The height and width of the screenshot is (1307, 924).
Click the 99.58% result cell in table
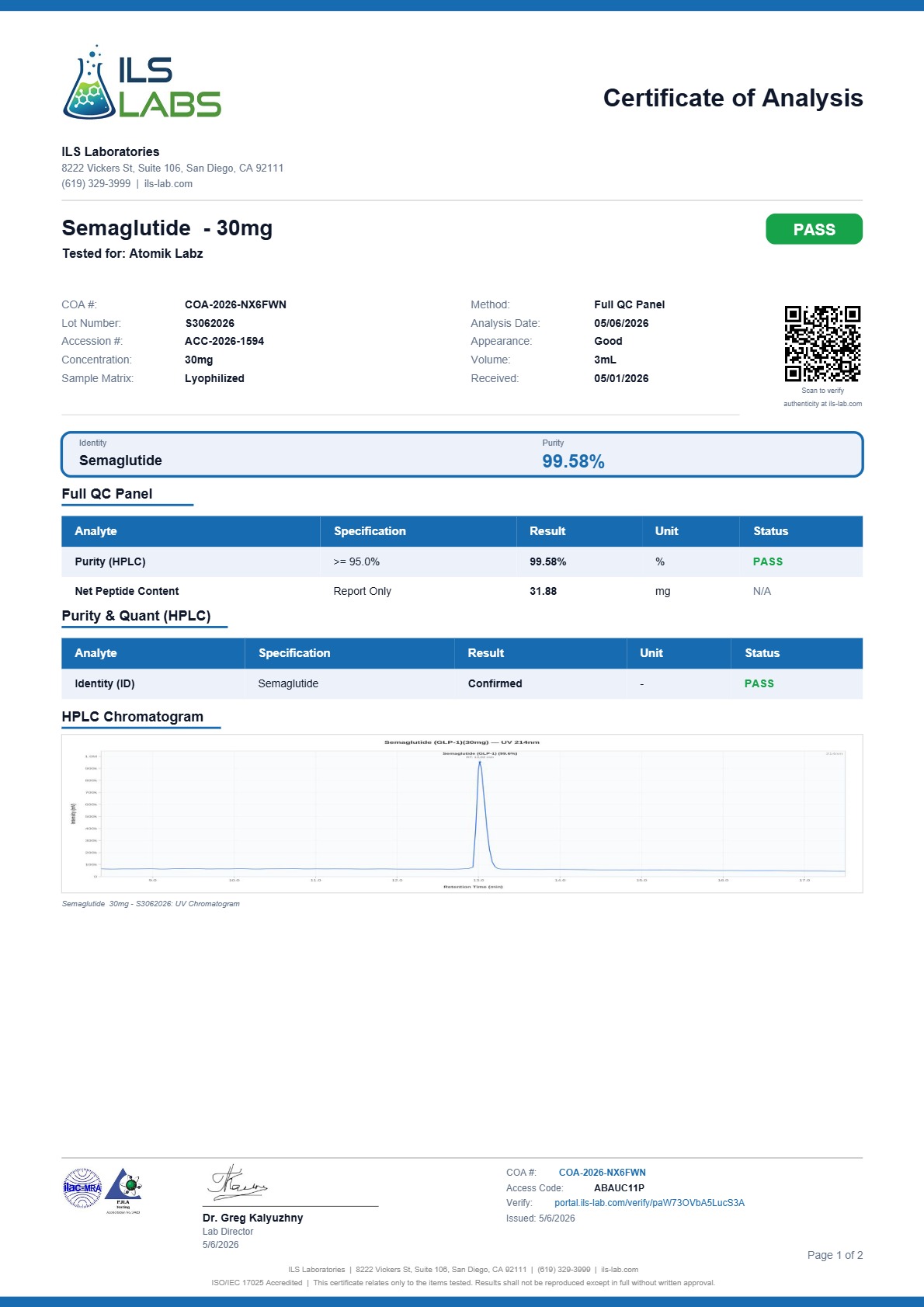coord(547,561)
